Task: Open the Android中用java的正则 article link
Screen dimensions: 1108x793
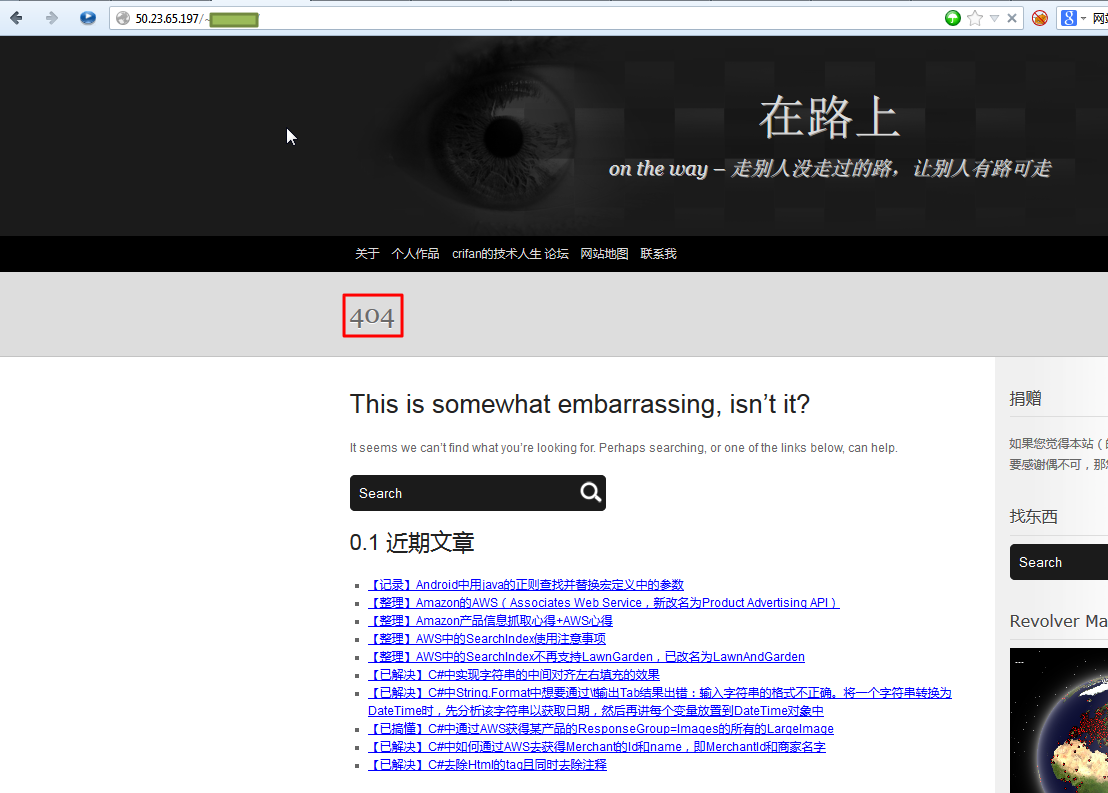Action: tap(526, 585)
